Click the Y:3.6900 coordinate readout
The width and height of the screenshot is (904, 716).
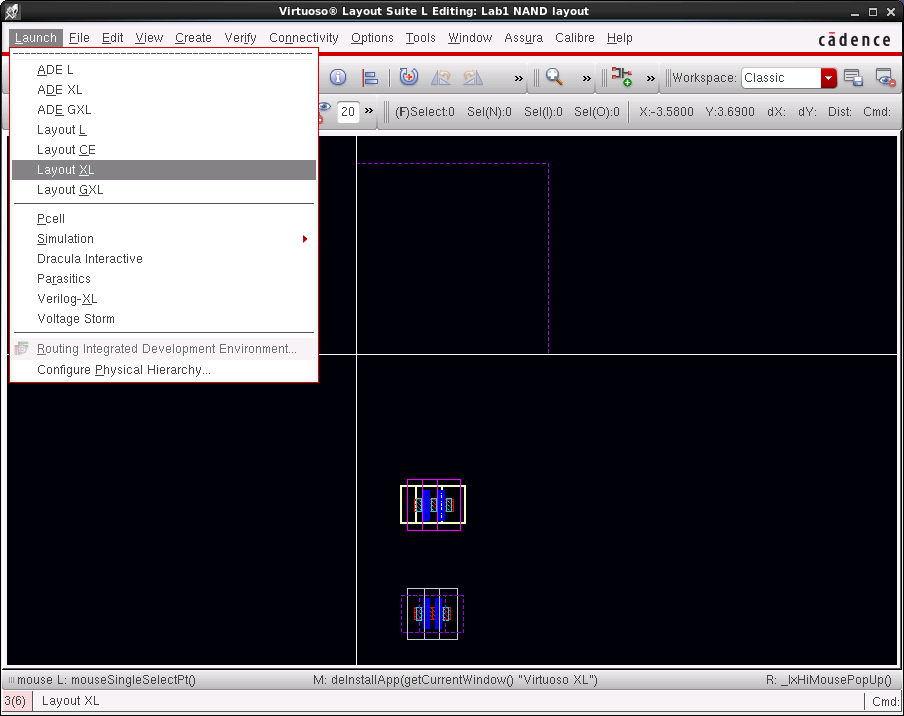(x=730, y=112)
